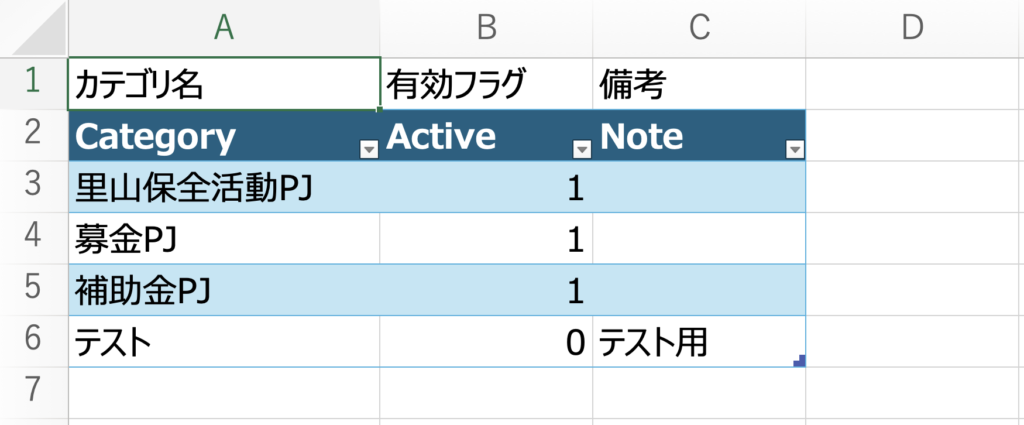Select row 1 header
The width and height of the screenshot is (1024, 425).
33,84
